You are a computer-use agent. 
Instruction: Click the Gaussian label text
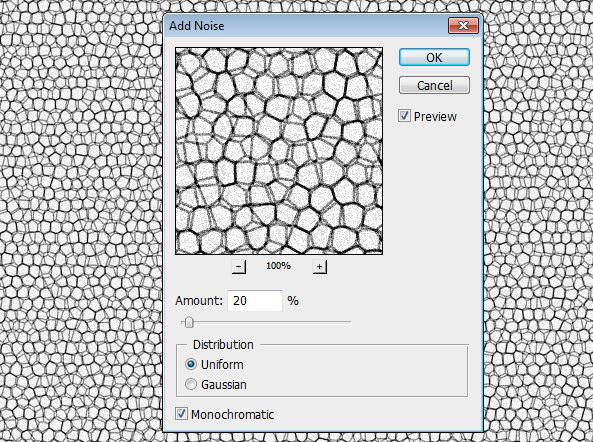click(x=224, y=385)
